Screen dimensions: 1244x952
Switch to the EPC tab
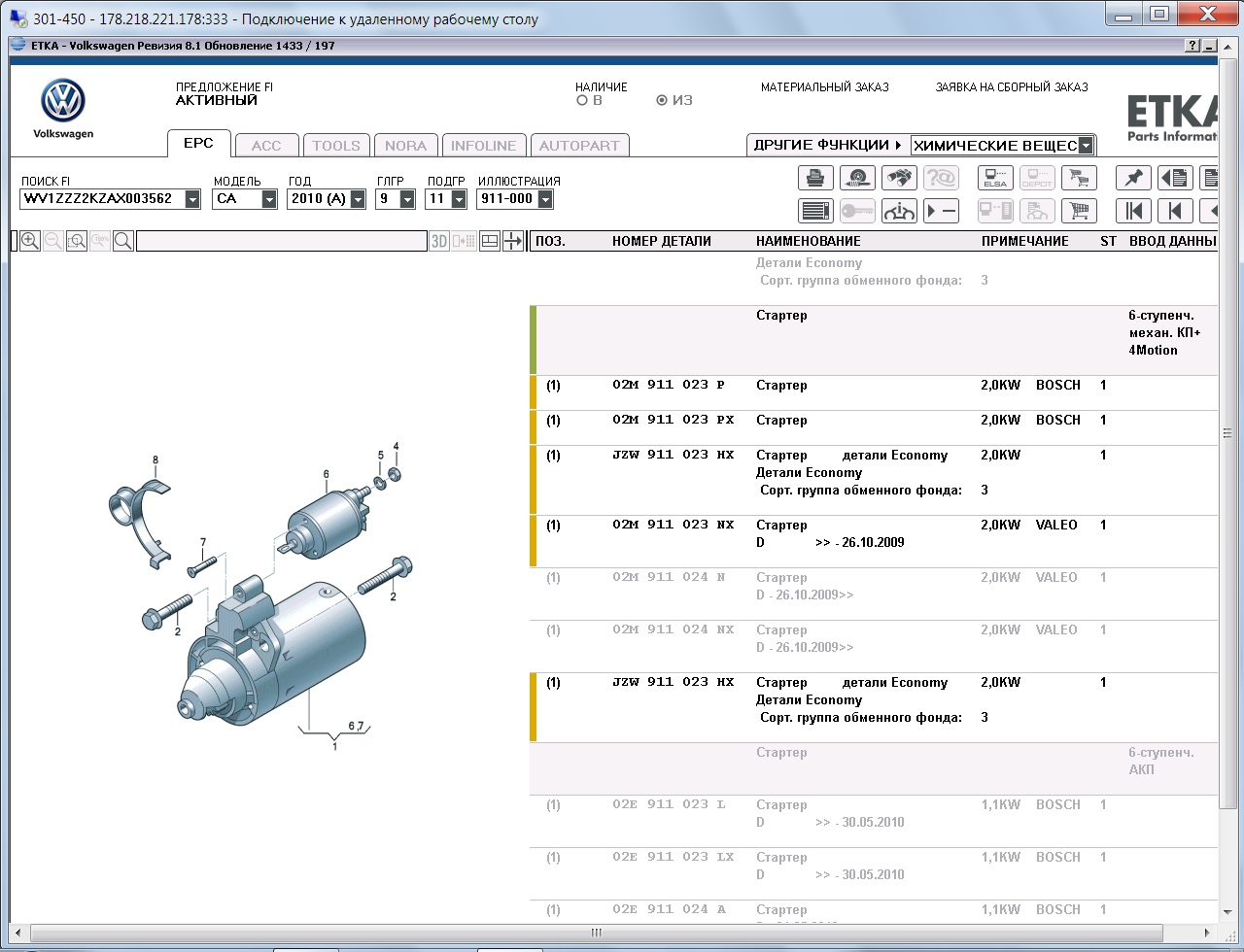[198, 144]
